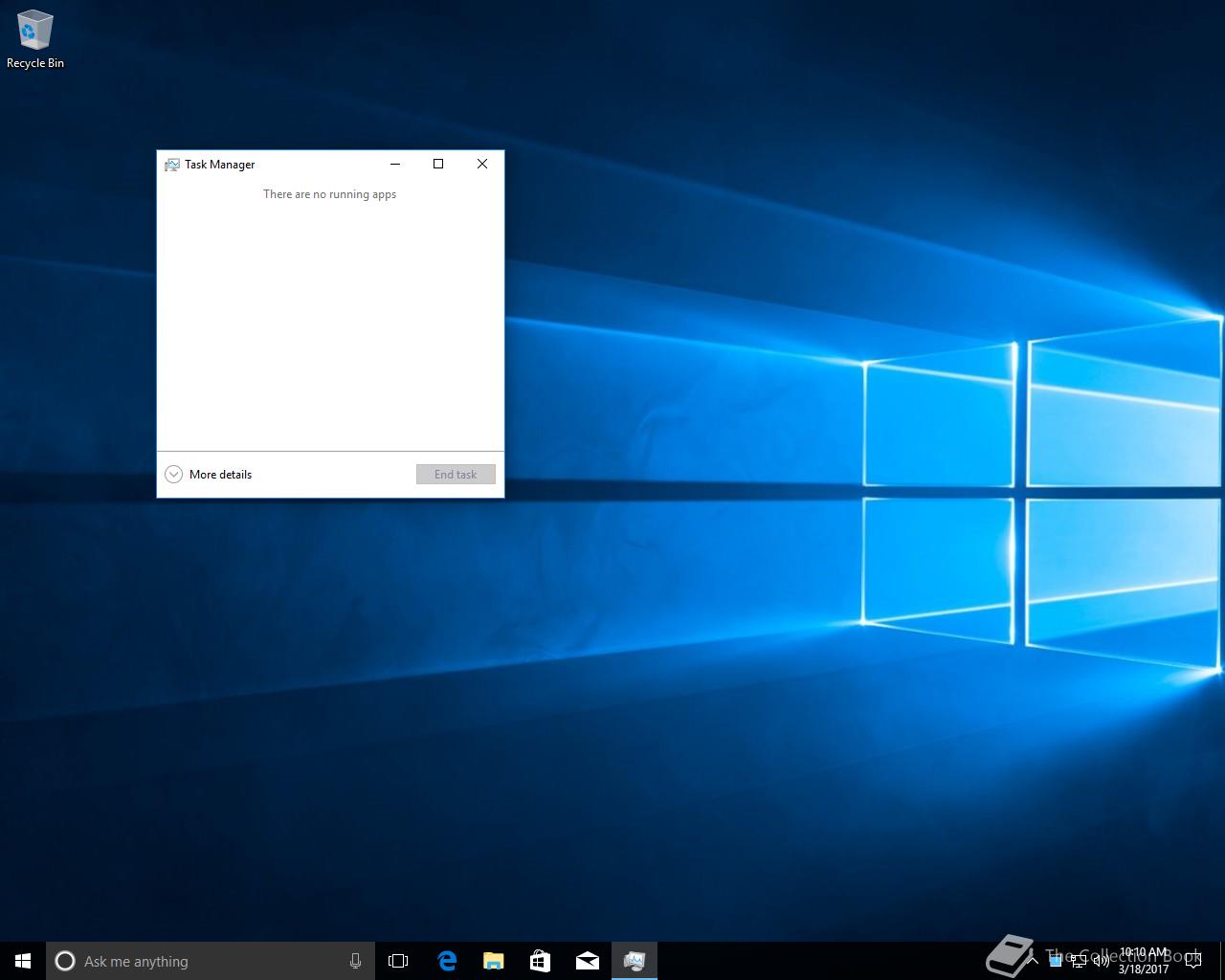Show hidden system tray icons
Viewport: 1225px width, 980px height.
(1035, 961)
